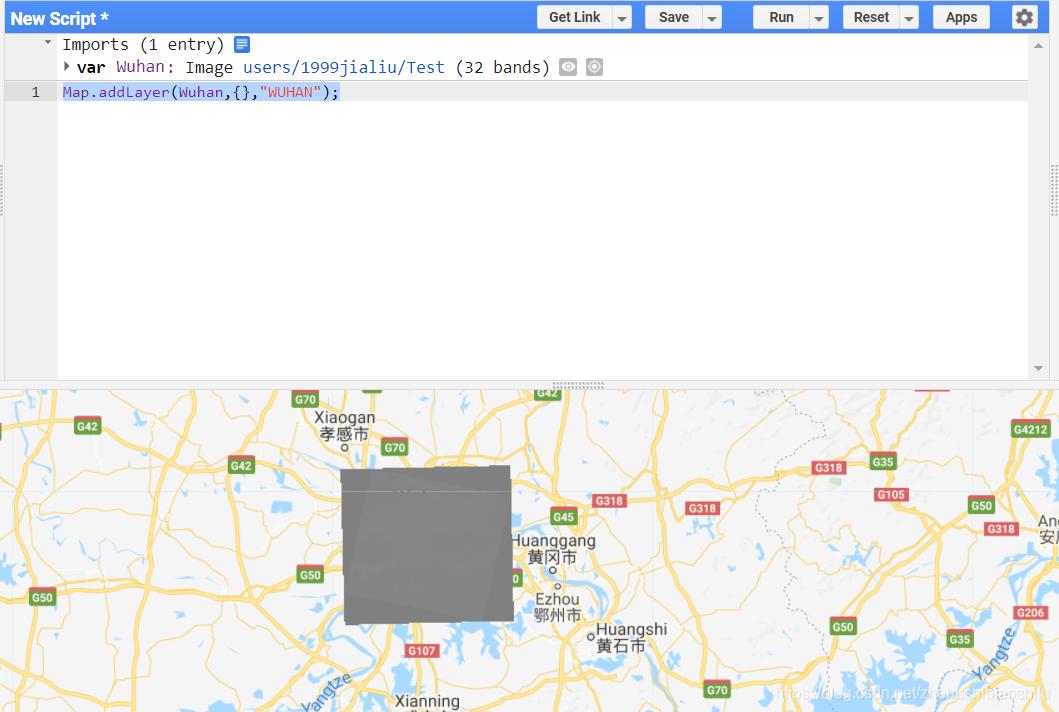Select the G70 highway shield below Xiaogan

tap(393, 447)
